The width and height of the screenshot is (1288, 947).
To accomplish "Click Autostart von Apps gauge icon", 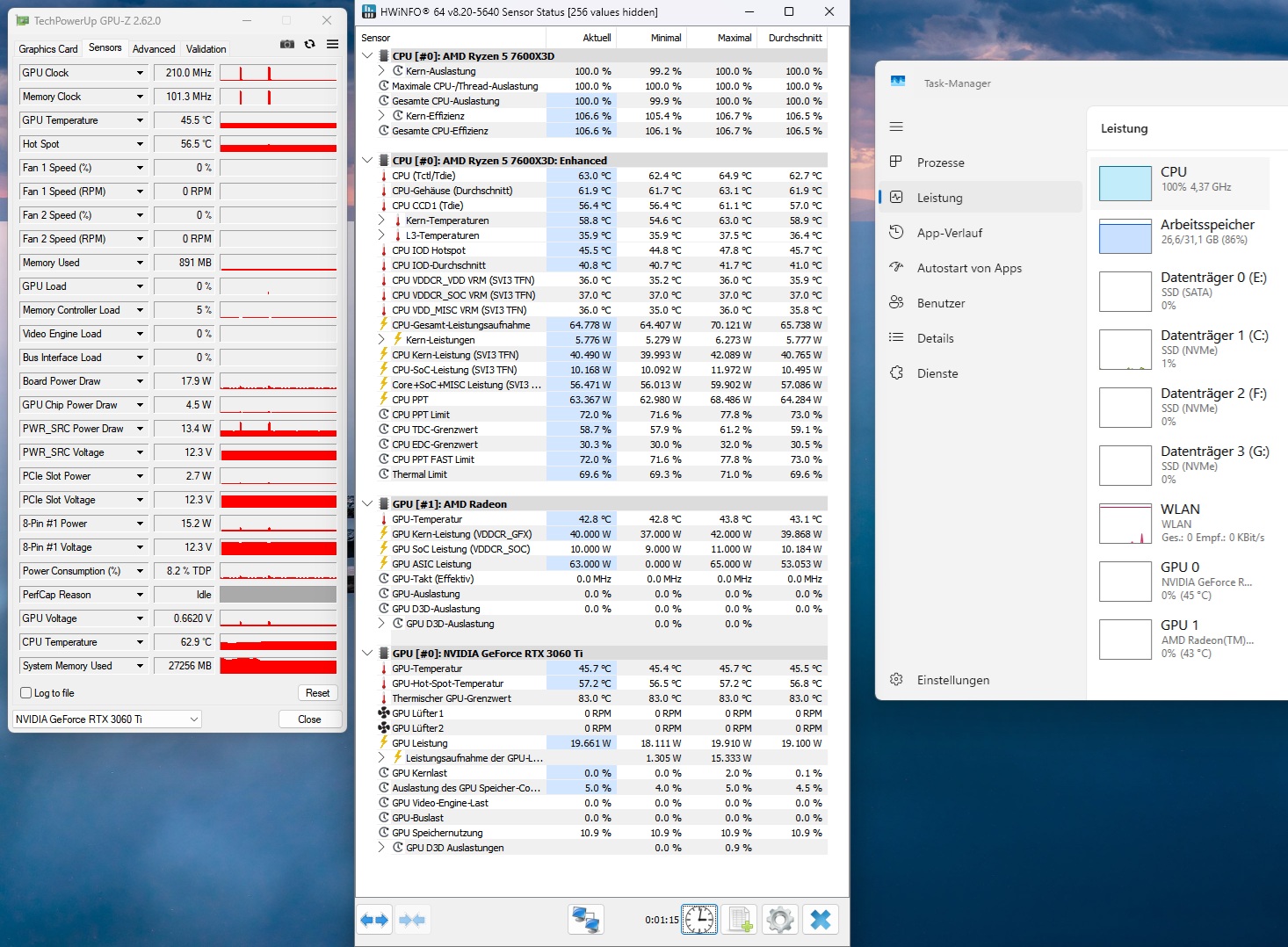I will [896, 267].
